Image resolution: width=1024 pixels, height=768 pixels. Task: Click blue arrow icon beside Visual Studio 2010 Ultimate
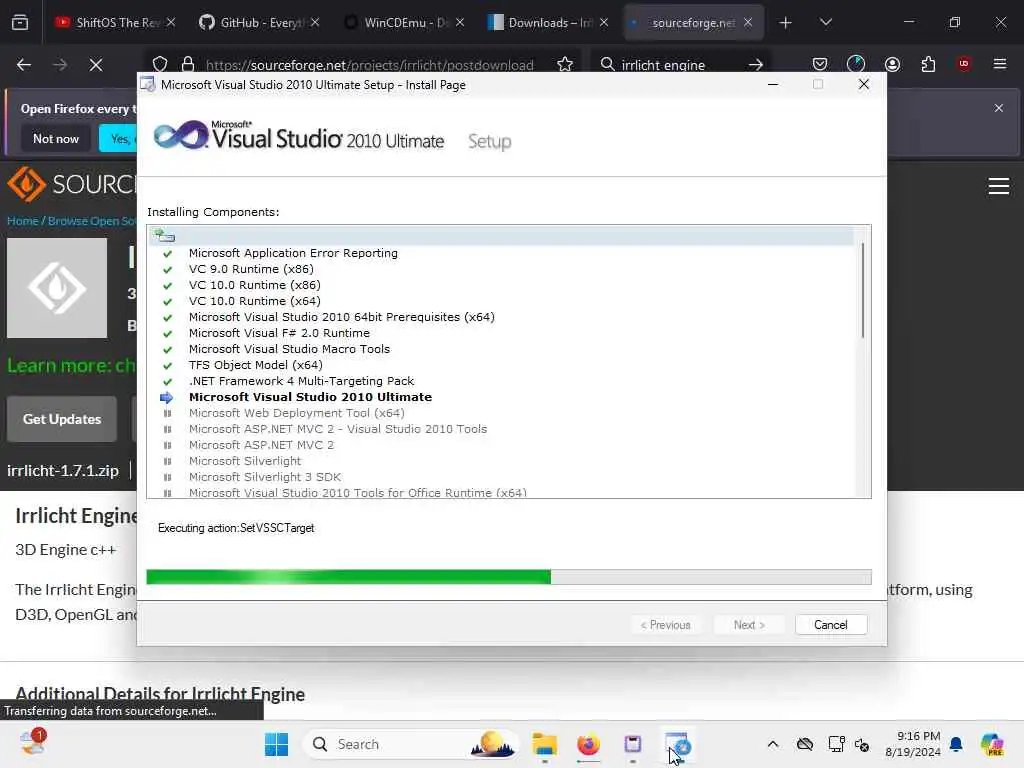tap(167, 397)
